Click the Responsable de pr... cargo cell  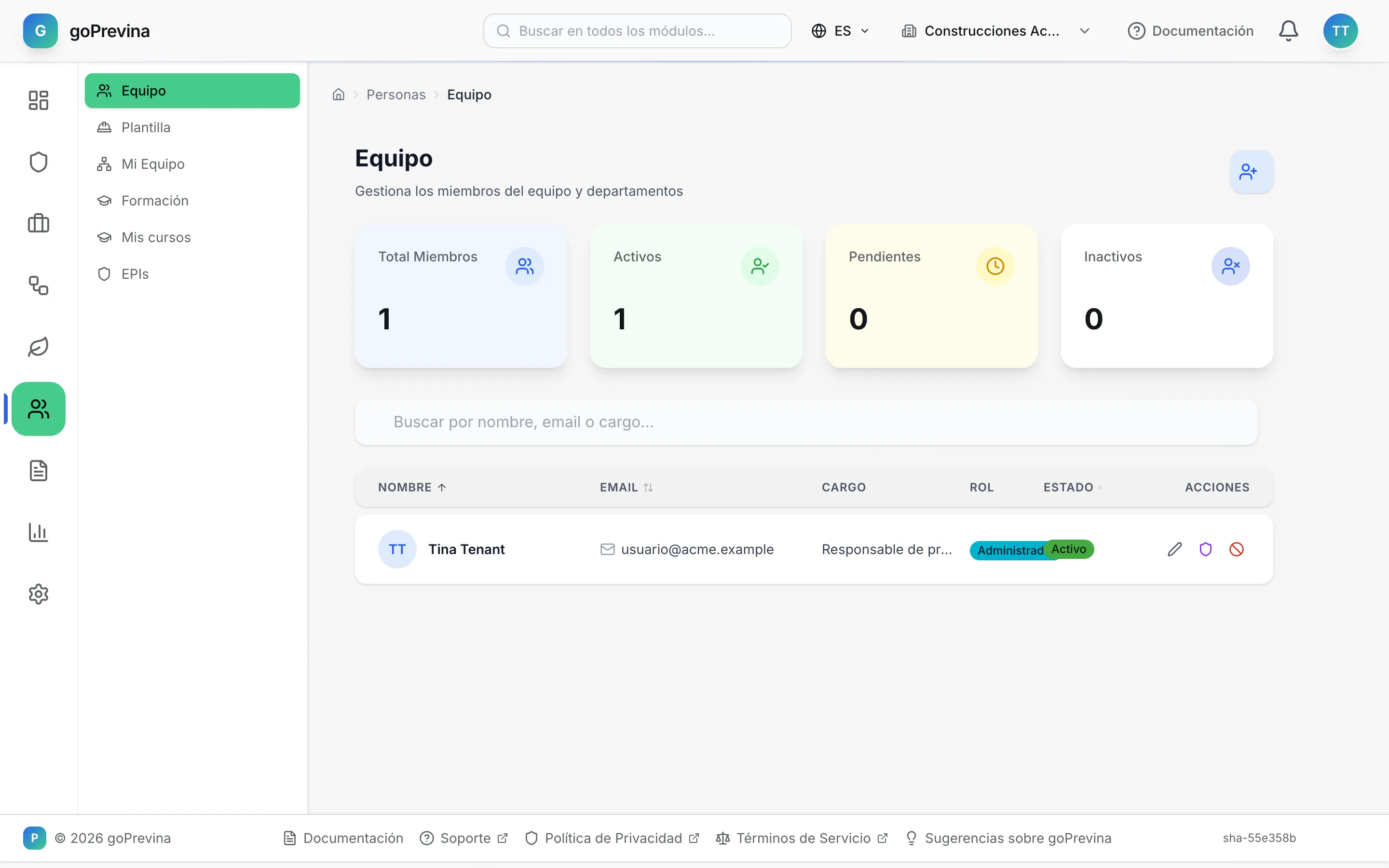[887, 549]
